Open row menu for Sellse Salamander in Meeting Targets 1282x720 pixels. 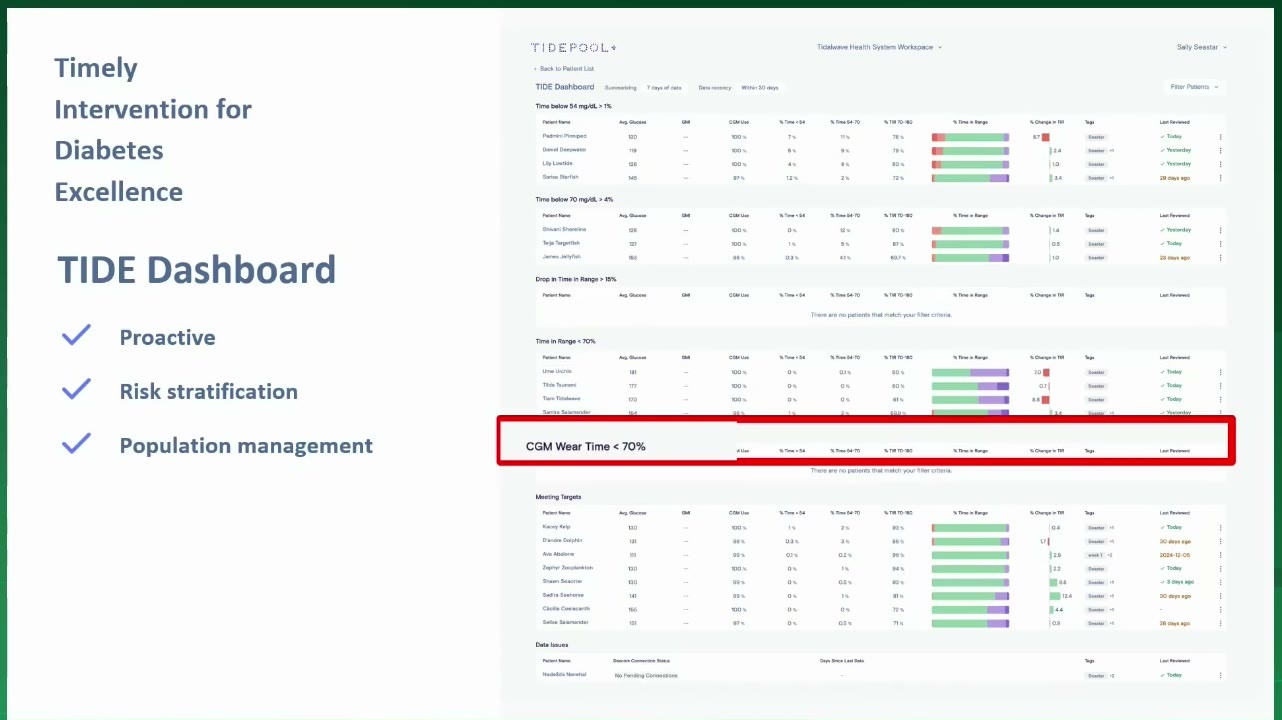click(1220, 622)
